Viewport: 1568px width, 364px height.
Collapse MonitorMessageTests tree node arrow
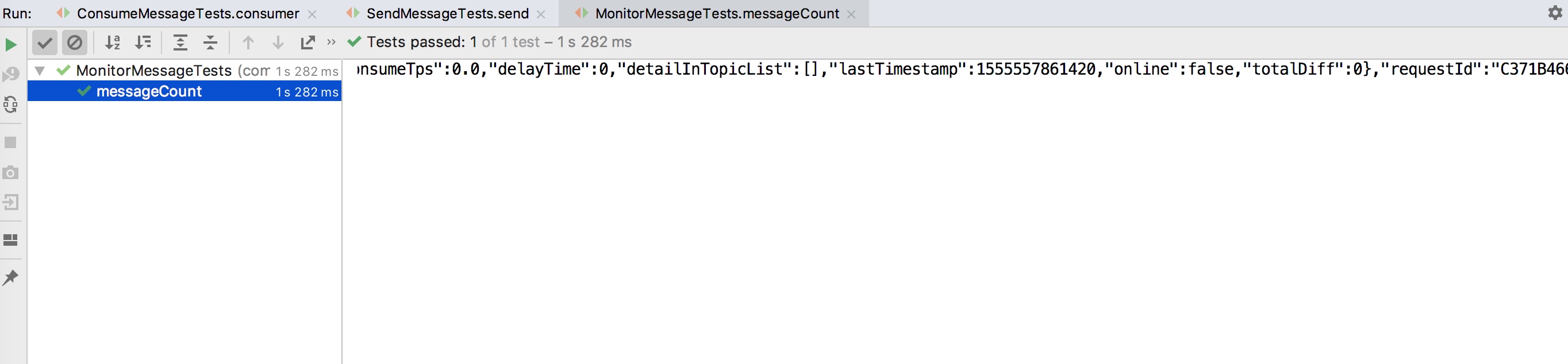[x=40, y=71]
